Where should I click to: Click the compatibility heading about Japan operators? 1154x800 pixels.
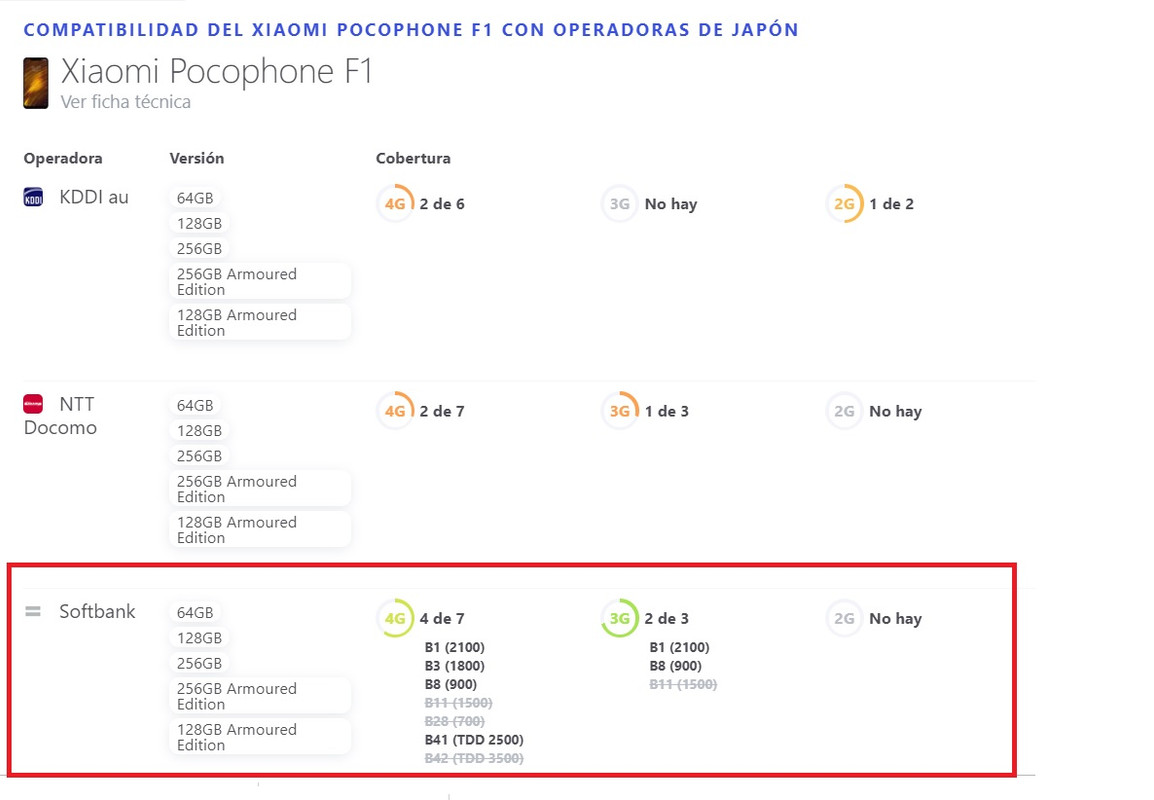[x=411, y=30]
